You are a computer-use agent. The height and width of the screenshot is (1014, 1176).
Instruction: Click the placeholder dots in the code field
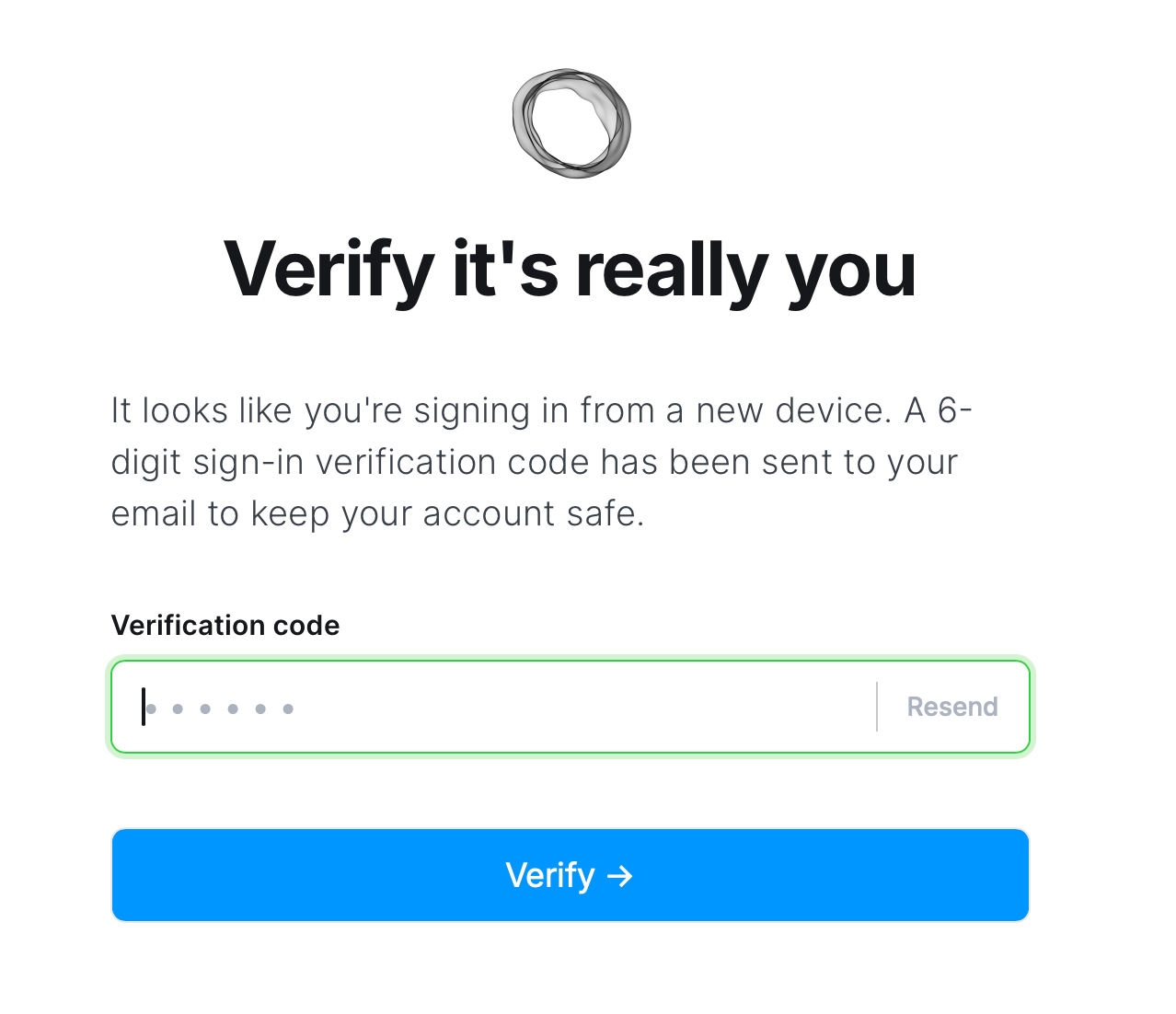pos(219,709)
